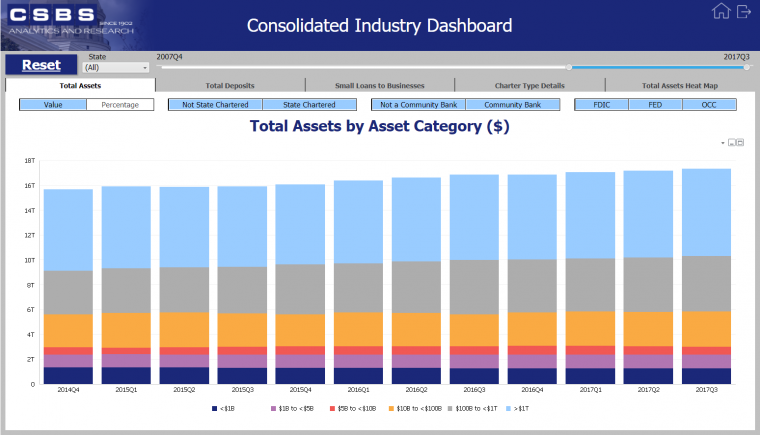Image resolution: width=760 pixels, height=435 pixels.
Task: Click the $10B to <$100B legend swatch
Action: coord(391,409)
